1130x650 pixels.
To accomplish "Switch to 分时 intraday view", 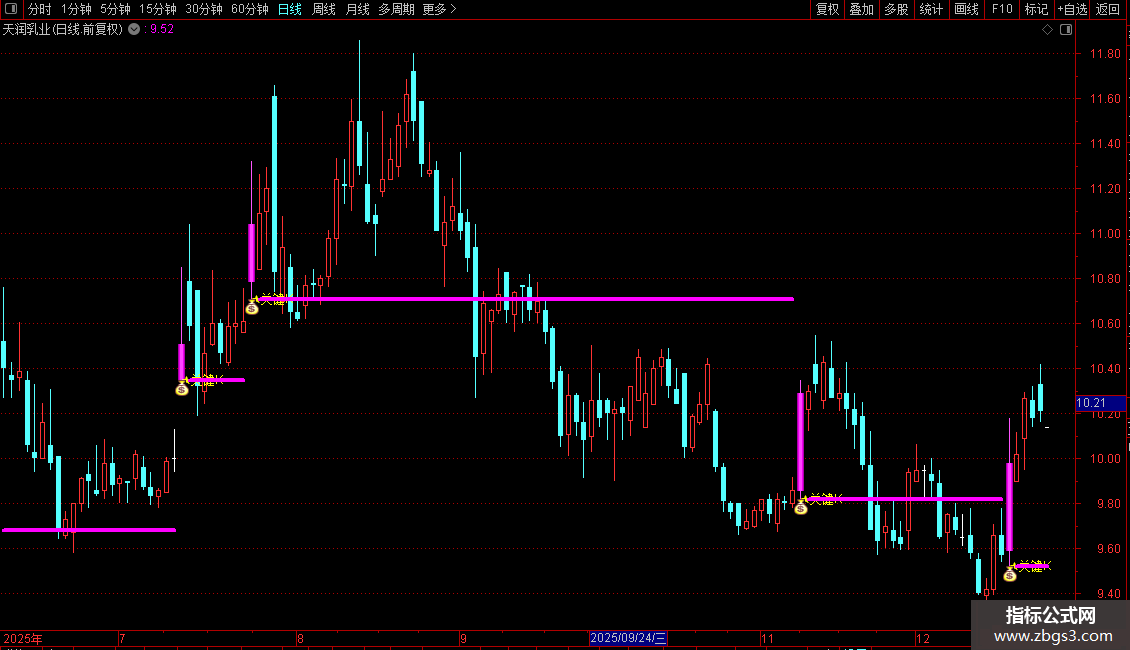I will [40, 9].
